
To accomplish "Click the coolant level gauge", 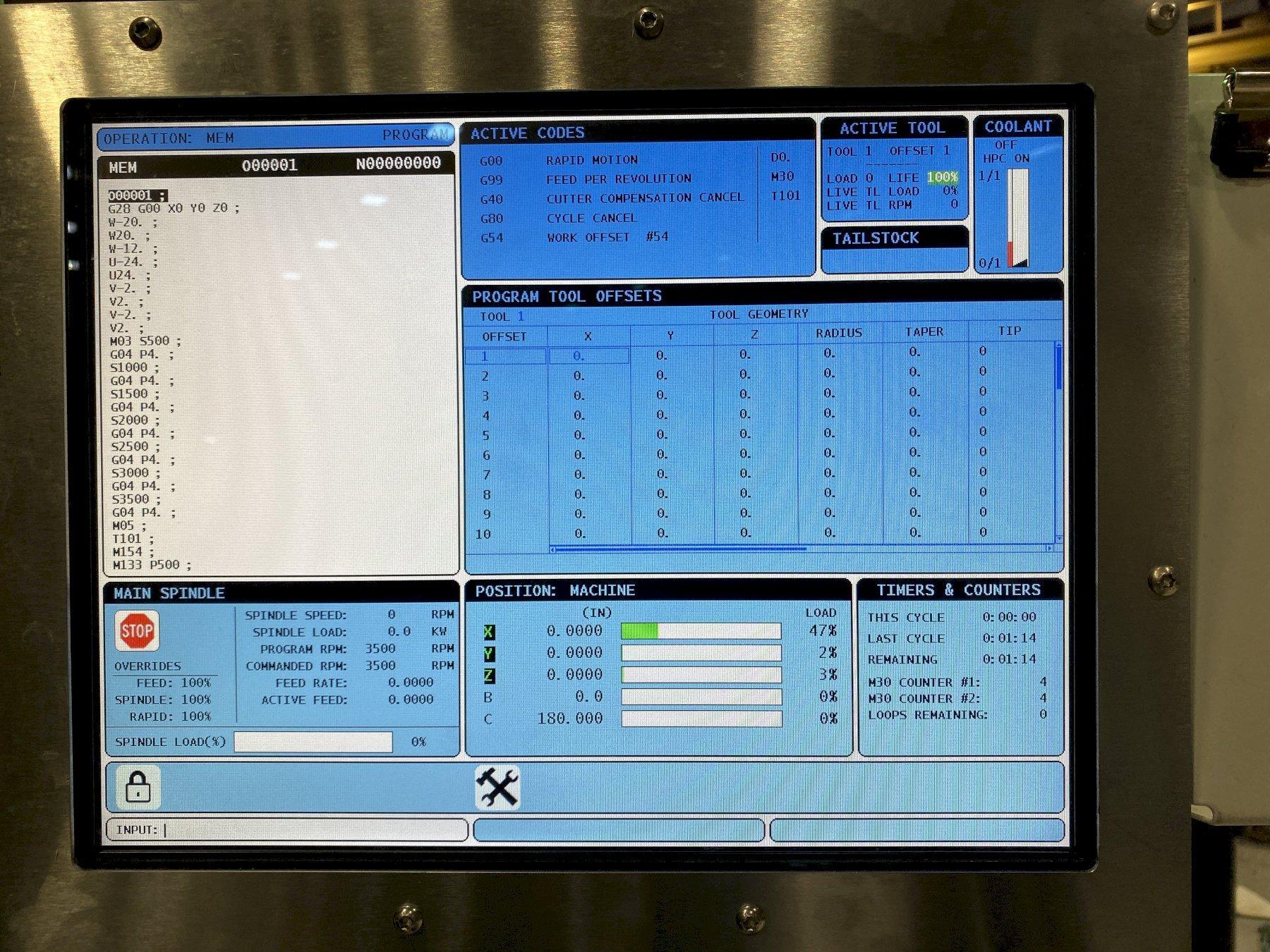I will click(x=1018, y=218).
